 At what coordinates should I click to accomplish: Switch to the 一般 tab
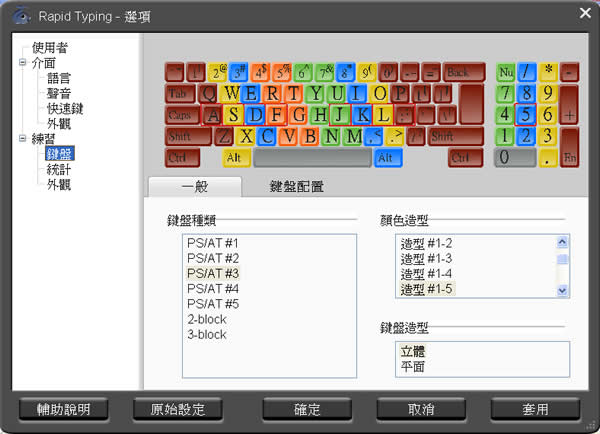195,187
